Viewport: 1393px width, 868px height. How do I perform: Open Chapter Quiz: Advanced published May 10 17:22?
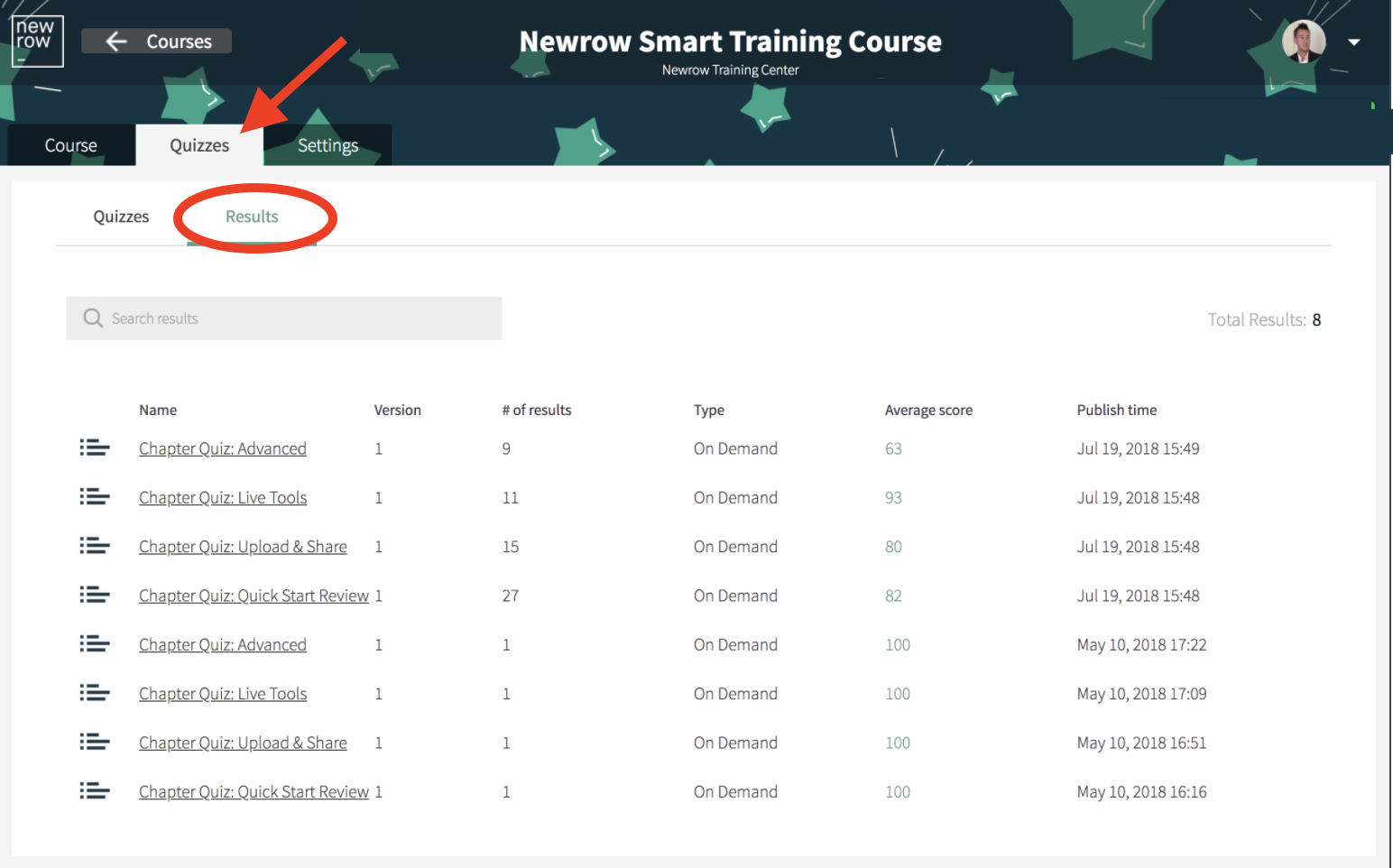click(223, 644)
